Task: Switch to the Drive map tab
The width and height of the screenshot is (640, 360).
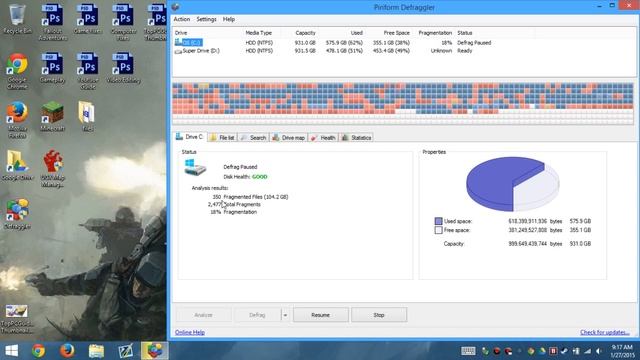Action: tap(289, 138)
